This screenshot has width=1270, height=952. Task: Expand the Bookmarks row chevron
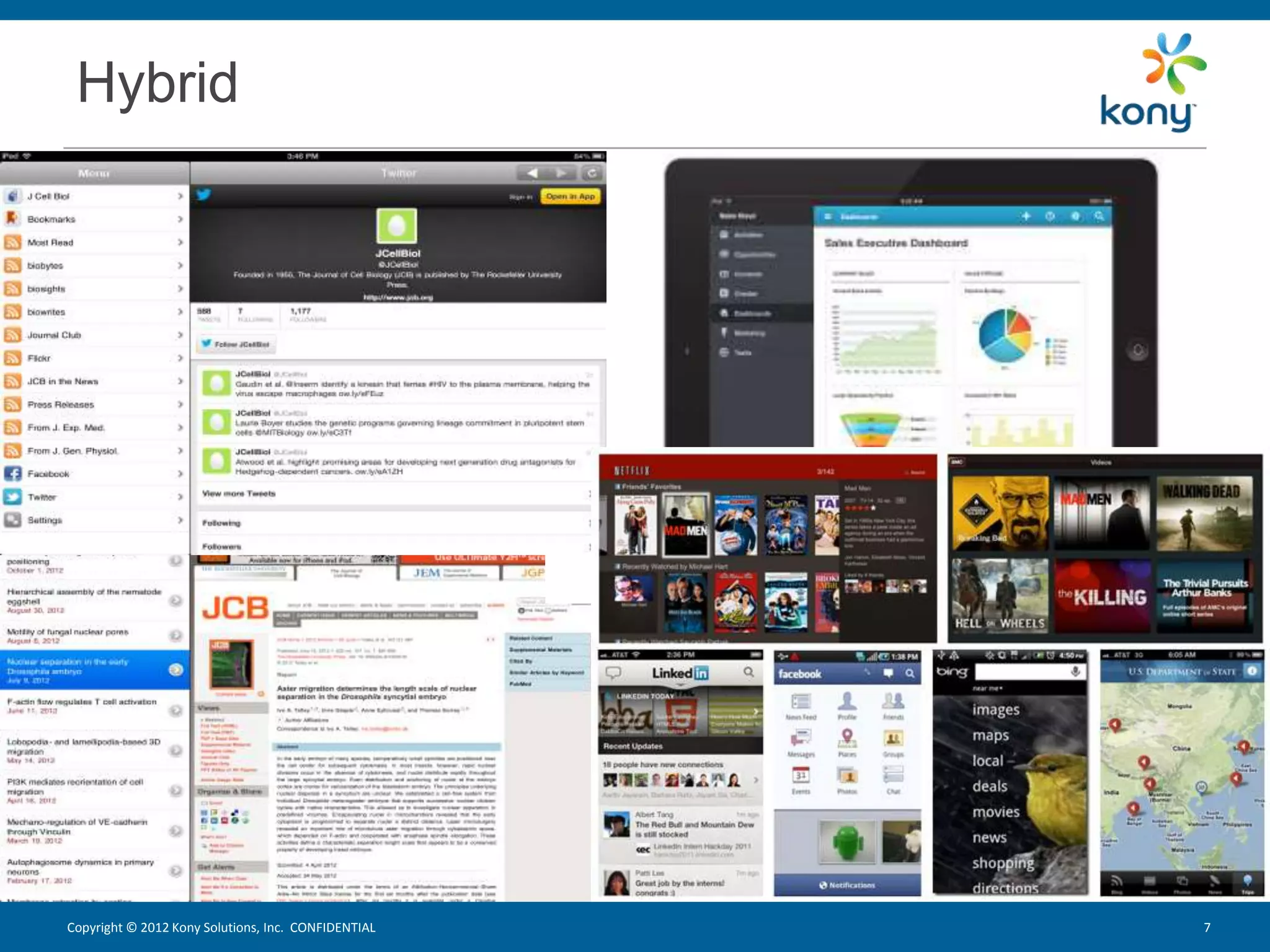coord(180,219)
